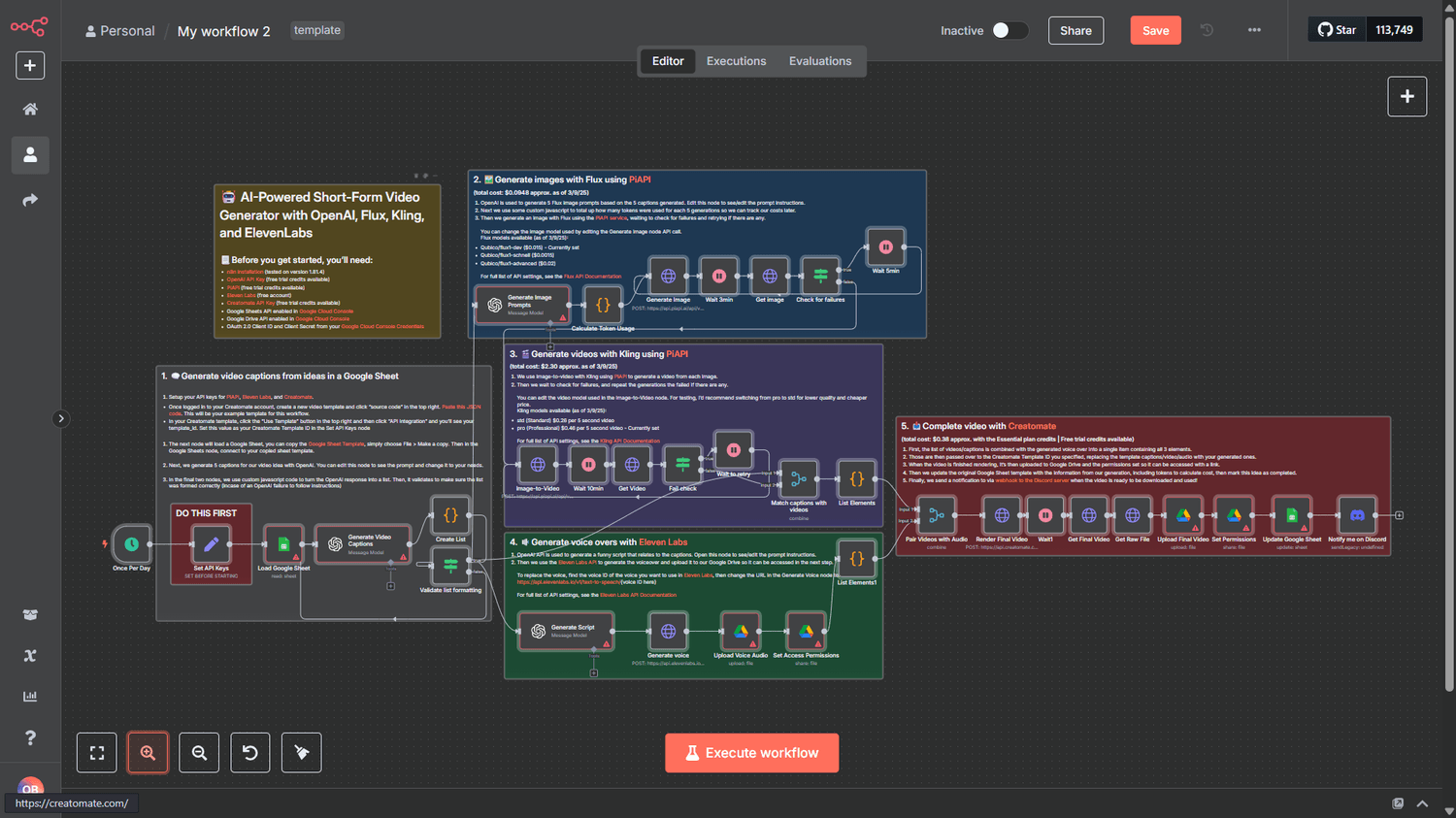Select the Set Access Permissions Drive node
The height and width of the screenshot is (818, 1456).
pos(806,632)
